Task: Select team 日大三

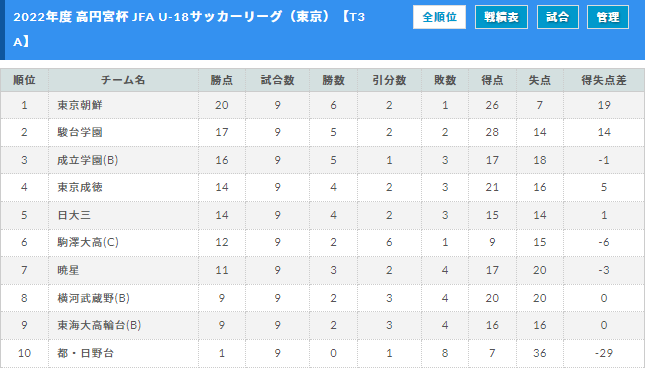Action: [x=74, y=215]
